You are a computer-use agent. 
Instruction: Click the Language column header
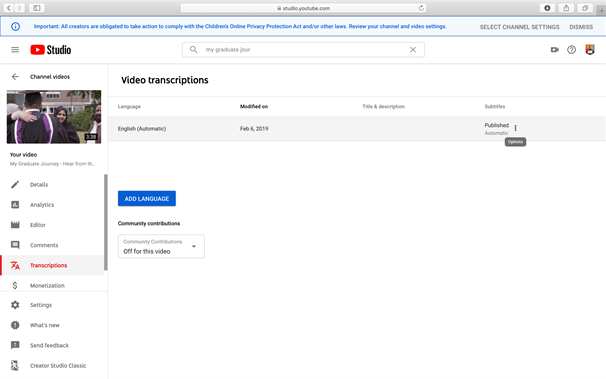click(x=129, y=106)
